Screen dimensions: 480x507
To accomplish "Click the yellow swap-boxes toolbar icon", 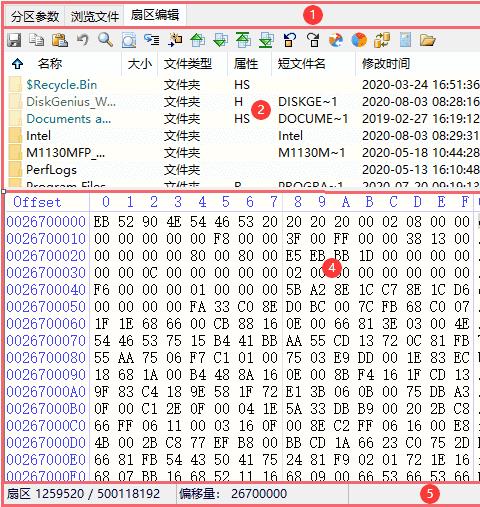I will 382,40.
